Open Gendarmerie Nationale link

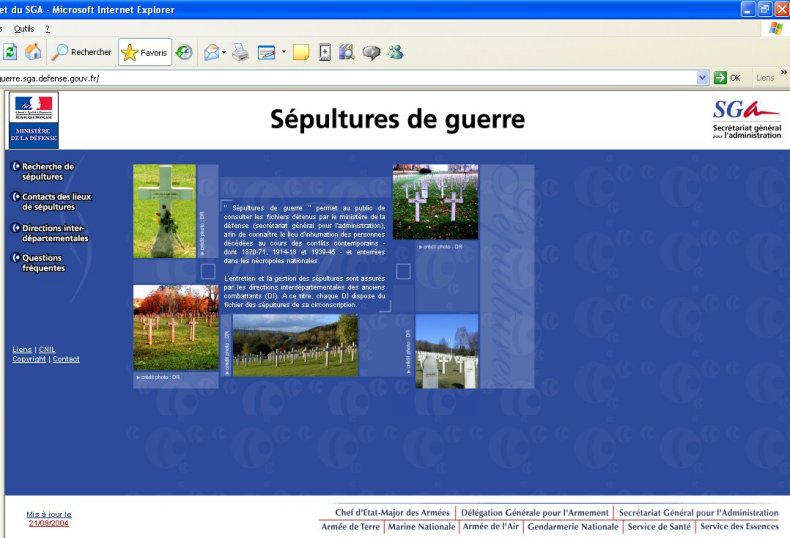click(x=573, y=526)
